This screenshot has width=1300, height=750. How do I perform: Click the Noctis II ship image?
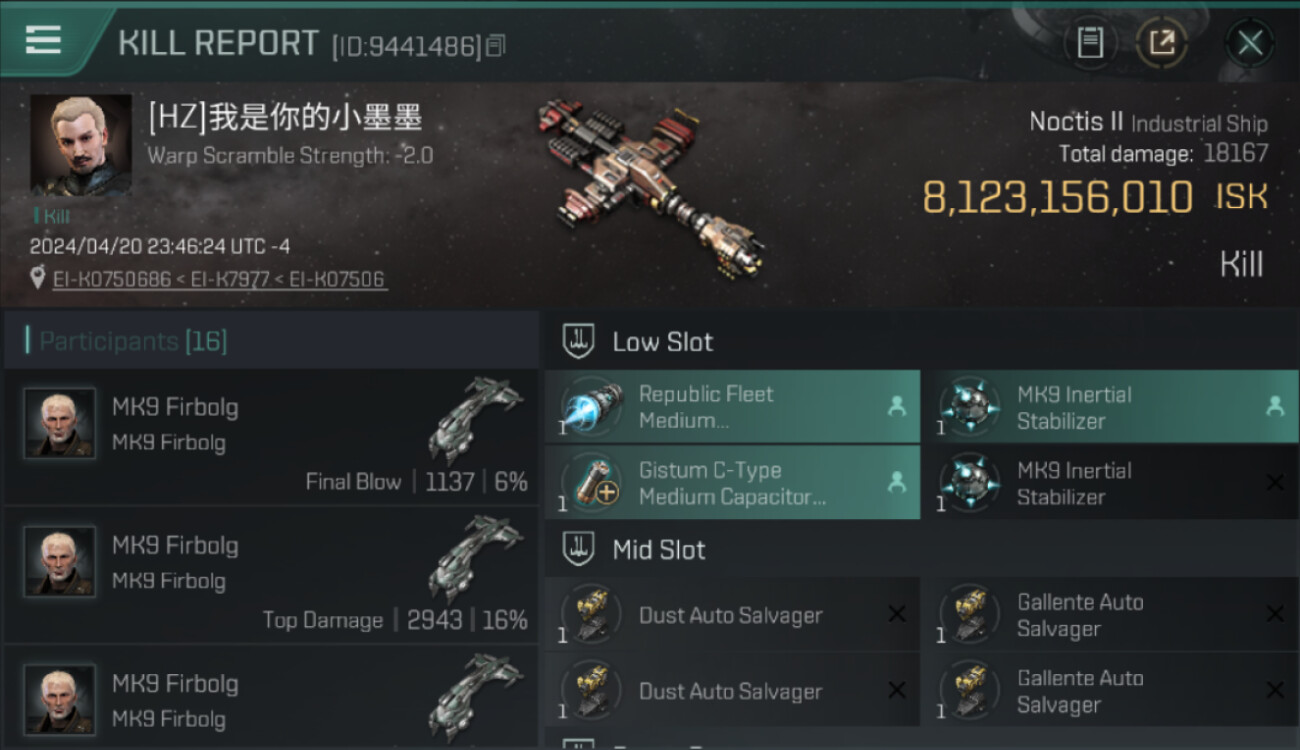tap(649, 186)
